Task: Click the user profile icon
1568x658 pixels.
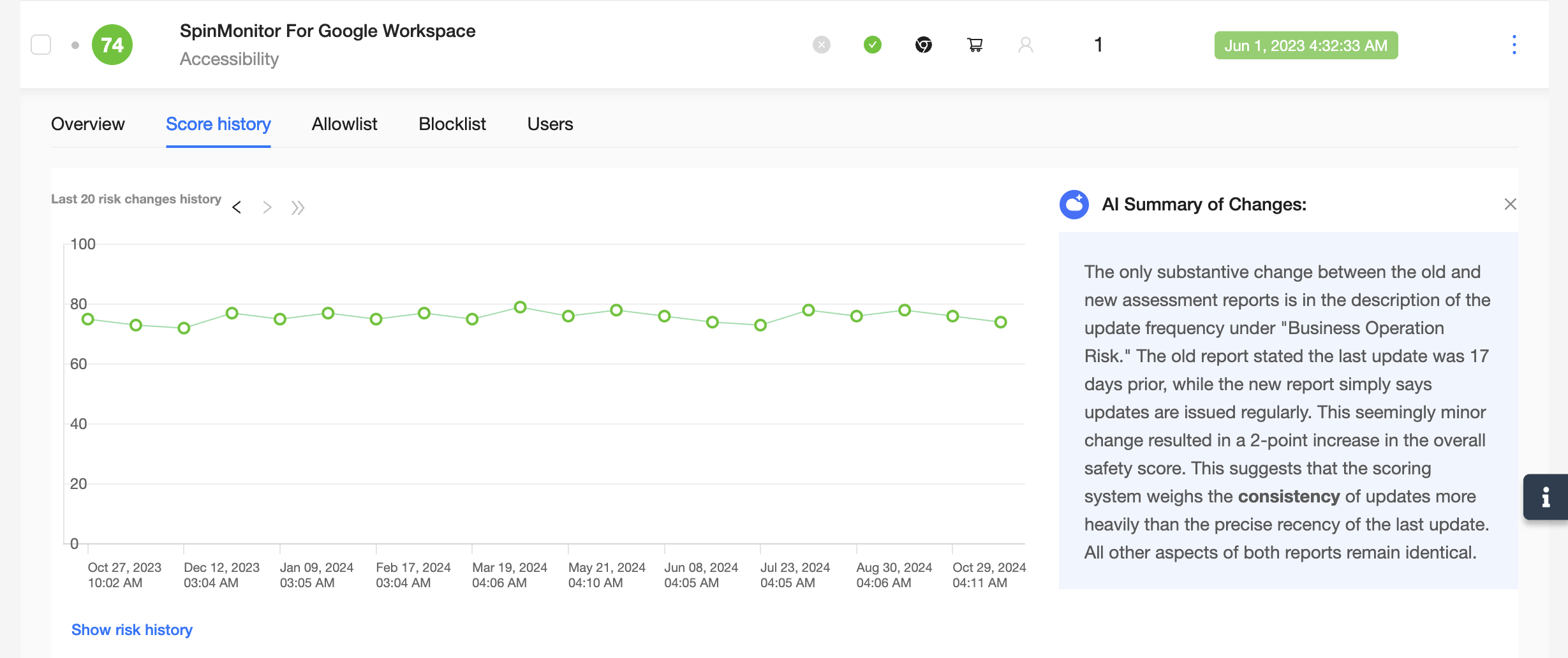Action: 1026,45
